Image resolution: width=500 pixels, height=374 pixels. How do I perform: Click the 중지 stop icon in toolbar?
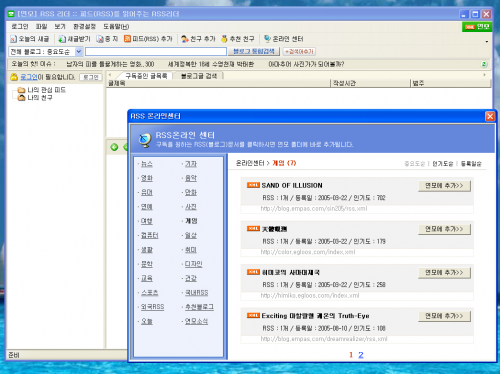point(100,39)
